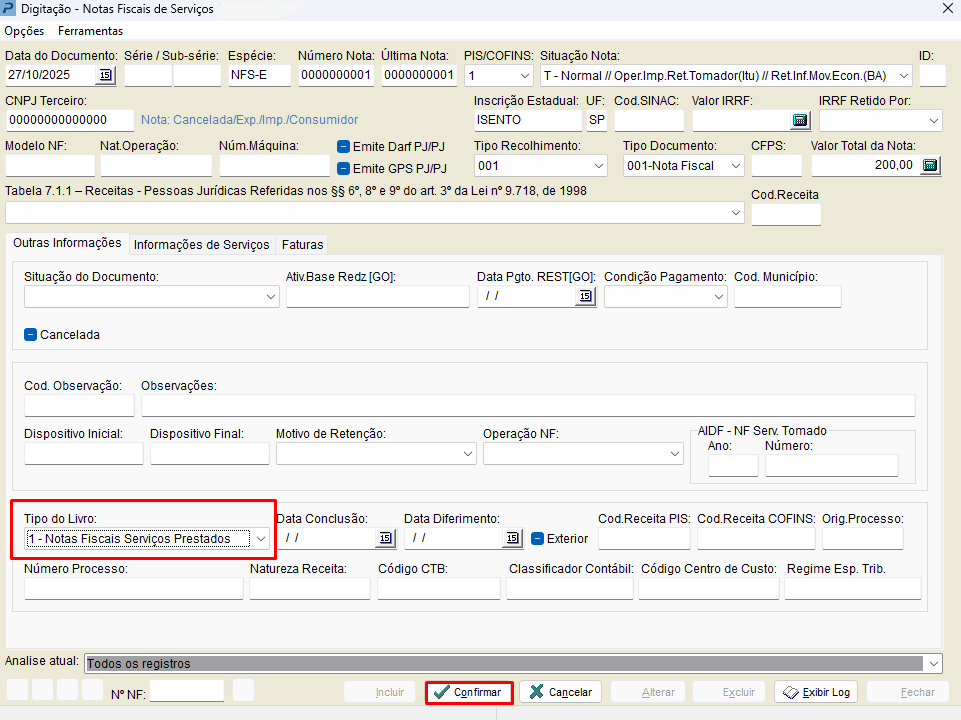The height and width of the screenshot is (720, 961).
Task: Switch to Informações de Serviços tab
Action: tap(201, 245)
